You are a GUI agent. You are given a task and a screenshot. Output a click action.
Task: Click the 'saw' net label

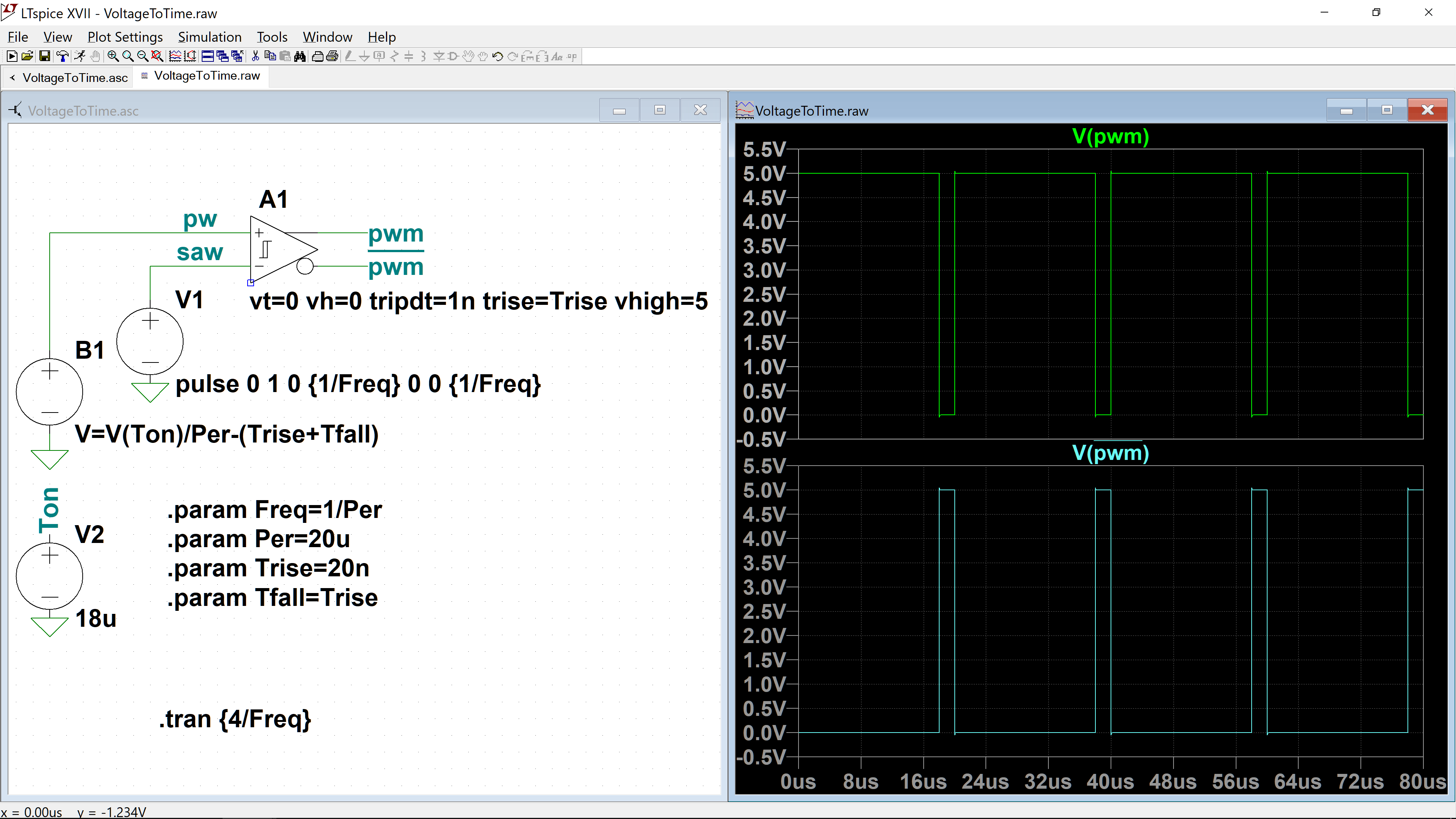tap(199, 252)
